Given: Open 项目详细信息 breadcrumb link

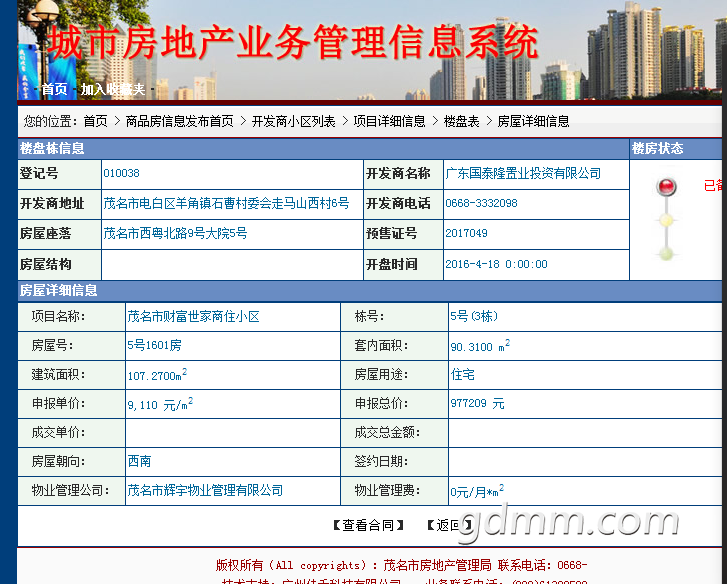Looking at the screenshot, I should 389,121.
